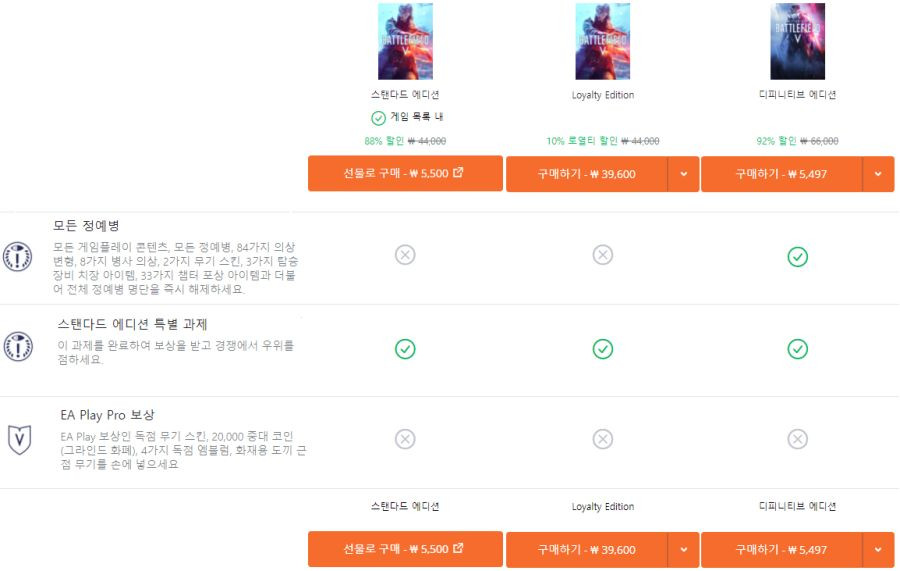Click the EA Play Pro shield icon
Image resolution: width=900 pixels, height=571 pixels.
tap(20, 440)
